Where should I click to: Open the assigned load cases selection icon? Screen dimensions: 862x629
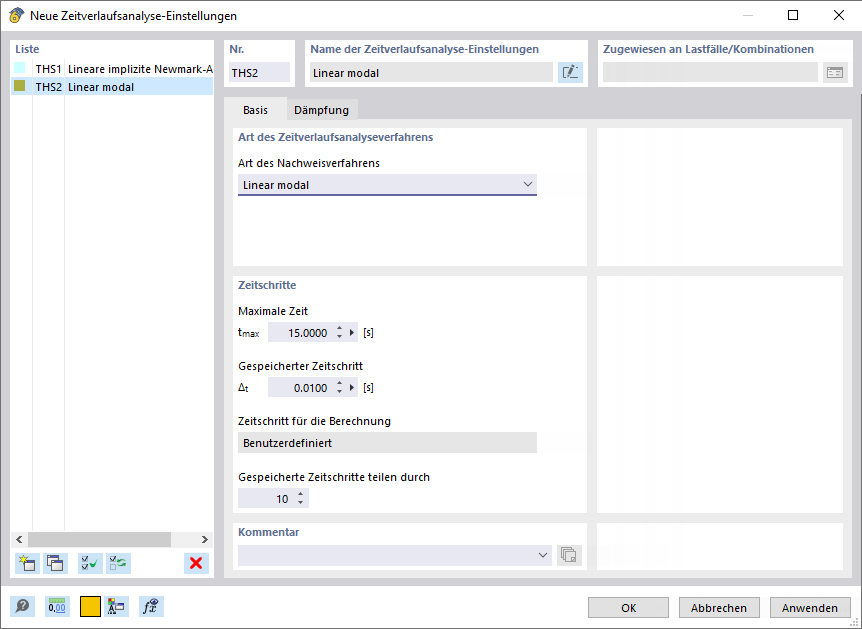[x=835, y=73]
